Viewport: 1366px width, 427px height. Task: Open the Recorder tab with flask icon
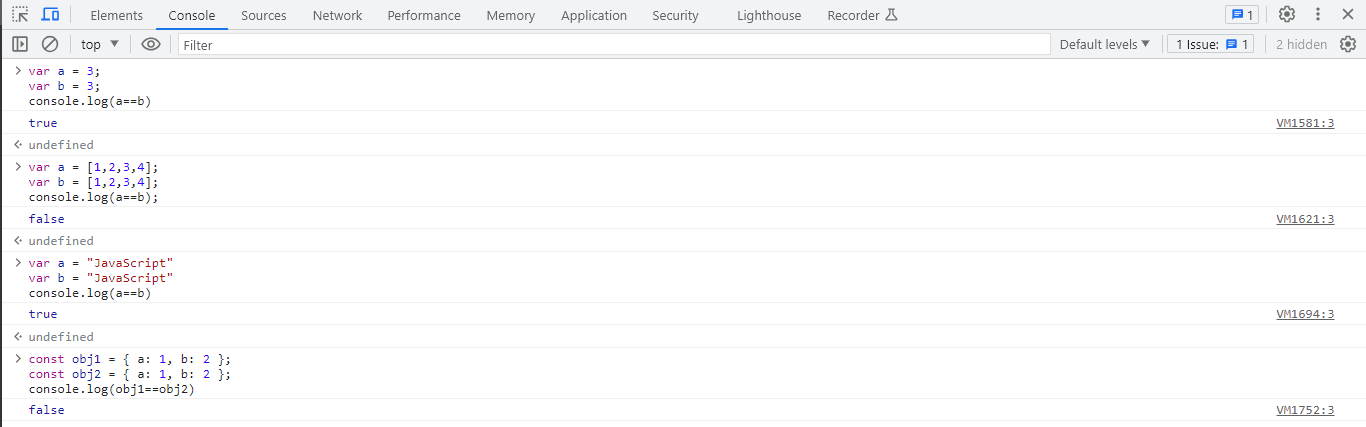[862, 15]
